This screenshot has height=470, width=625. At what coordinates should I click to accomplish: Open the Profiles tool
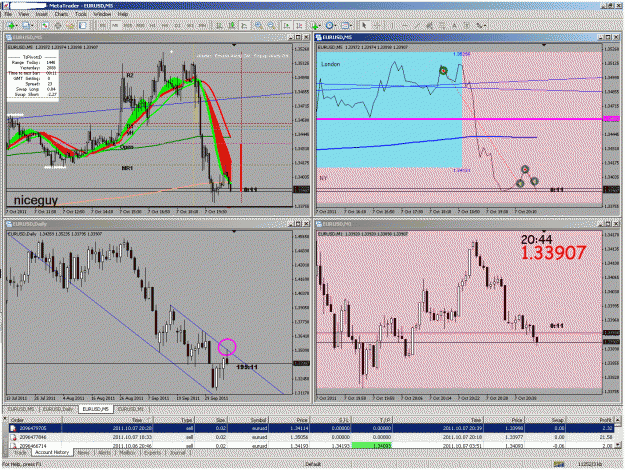[x=26, y=26]
